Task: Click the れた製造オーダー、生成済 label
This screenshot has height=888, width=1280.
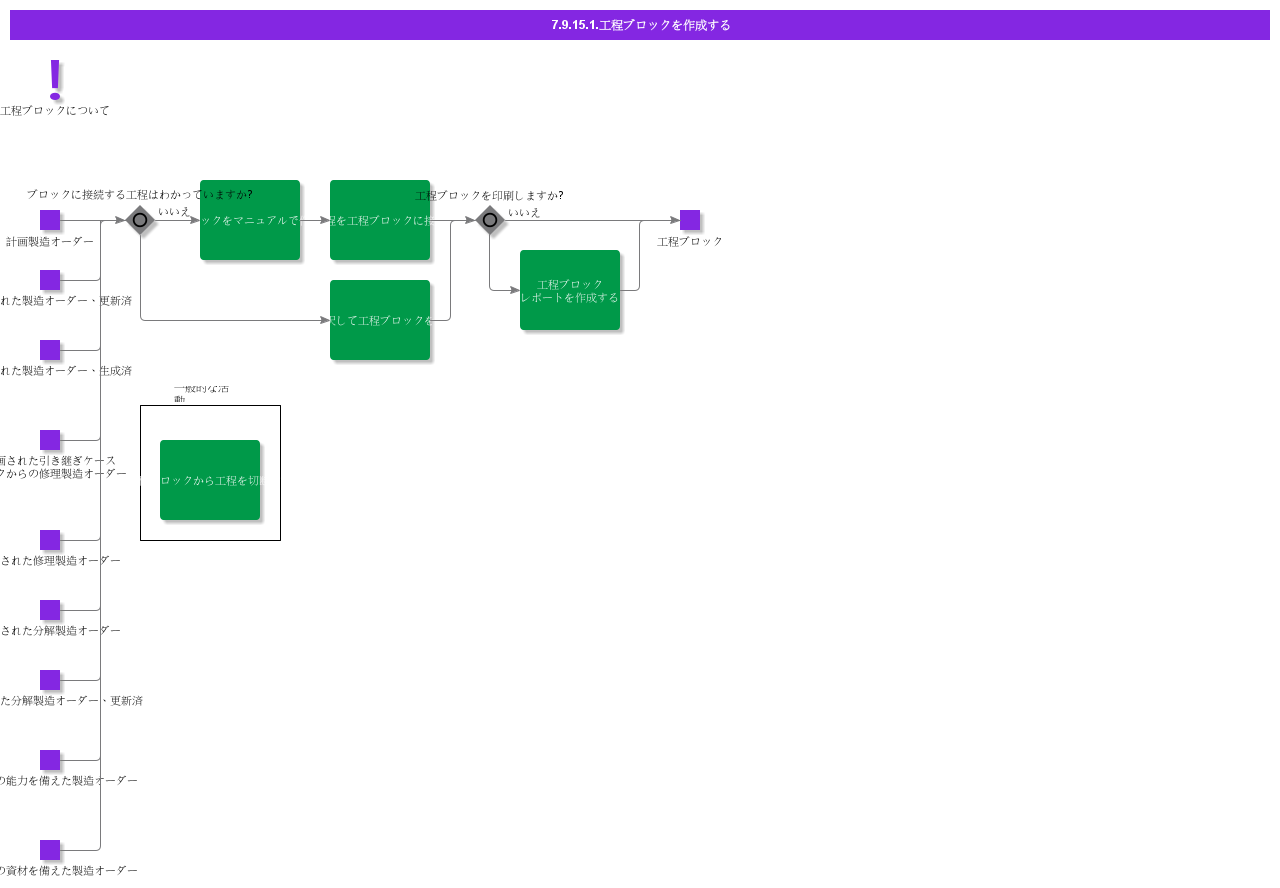Action: 66,371
